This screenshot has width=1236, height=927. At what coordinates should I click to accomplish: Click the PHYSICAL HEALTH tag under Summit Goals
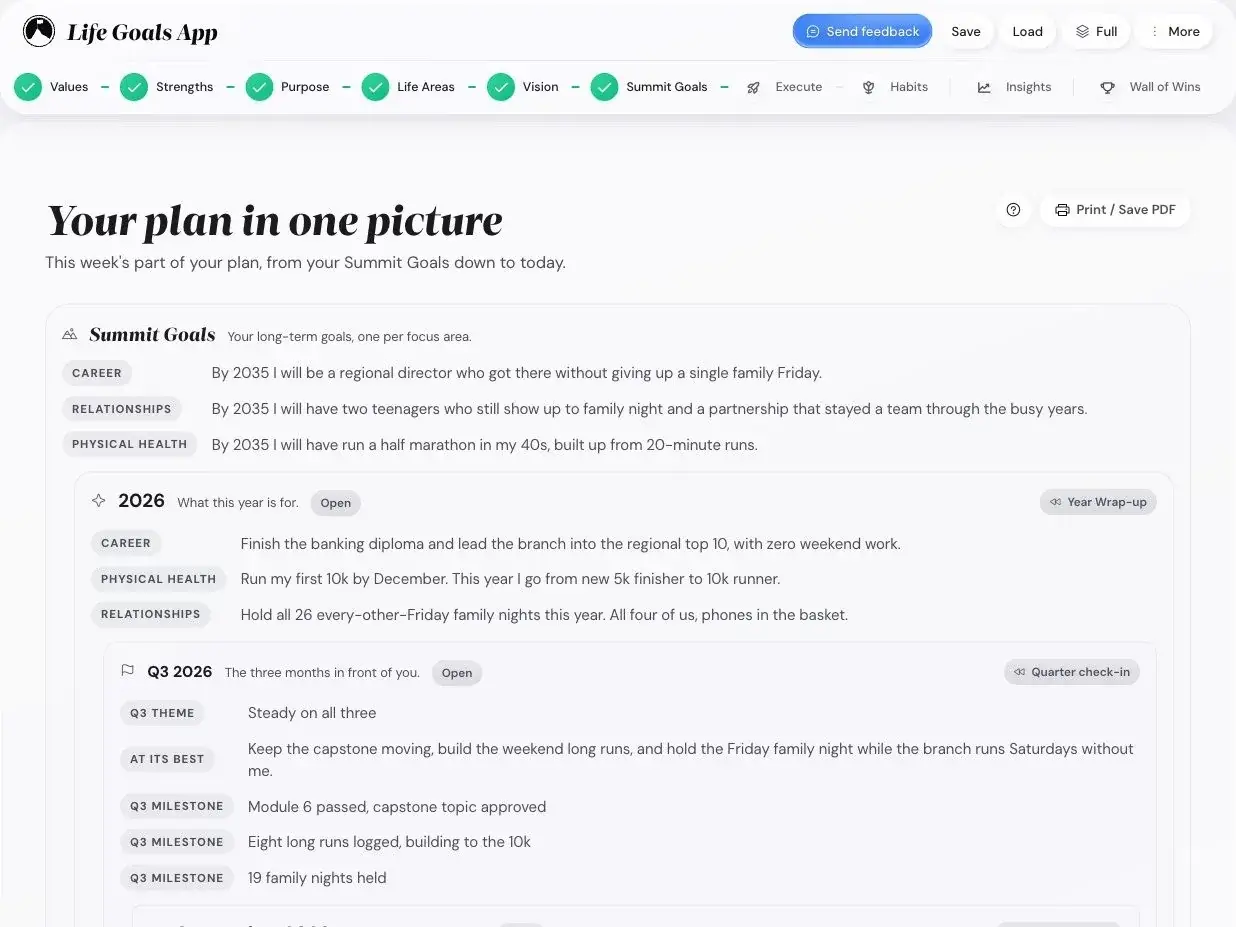[x=129, y=444]
